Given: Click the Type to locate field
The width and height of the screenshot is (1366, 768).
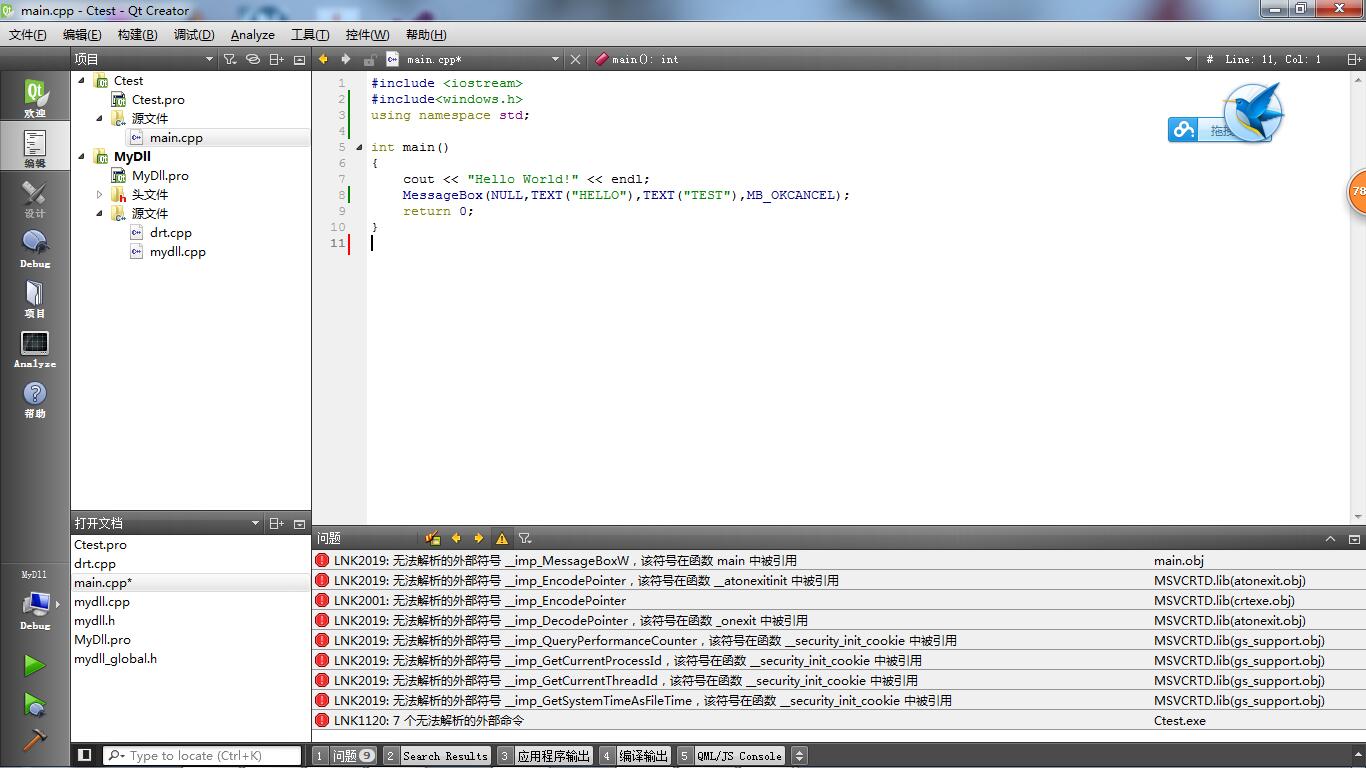Looking at the screenshot, I should click(202, 756).
